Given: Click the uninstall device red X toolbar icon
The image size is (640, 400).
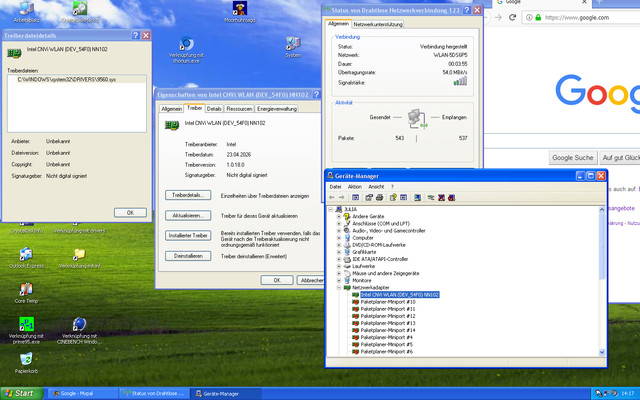Looking at the screenshot, I should [x=441, y=198].
